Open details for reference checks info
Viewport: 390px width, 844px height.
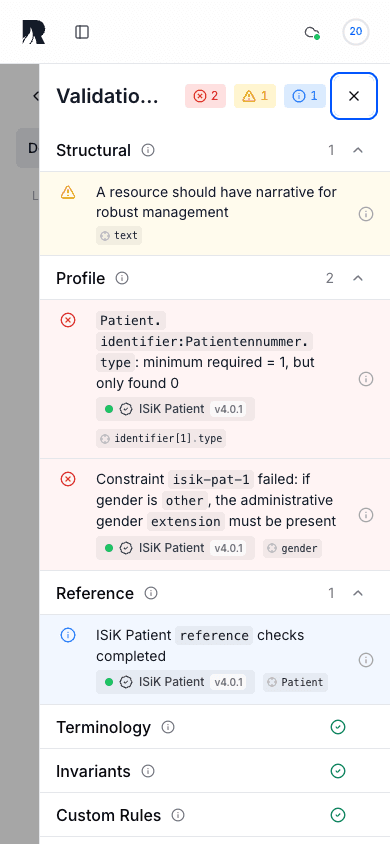(366, 660)
